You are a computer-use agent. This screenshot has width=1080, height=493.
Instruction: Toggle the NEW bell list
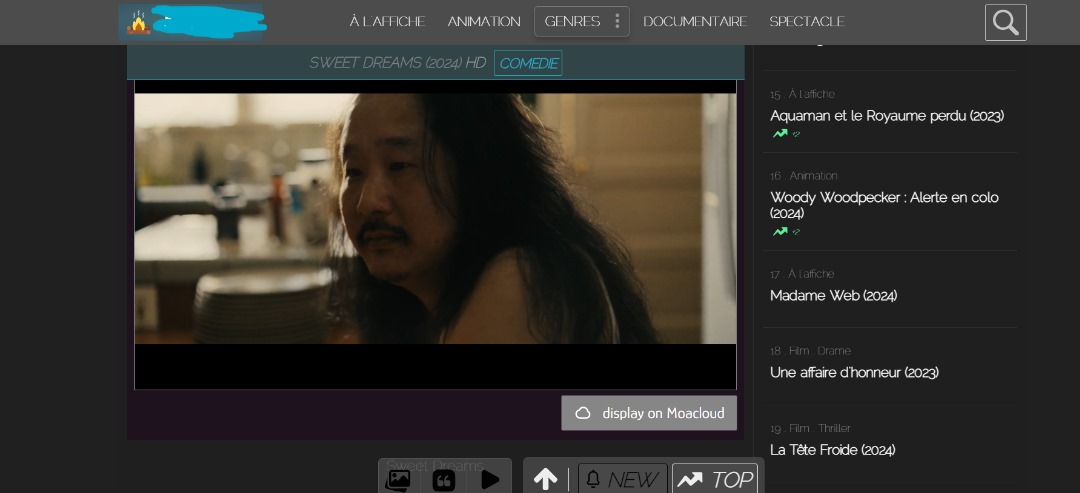click(621, 480)
